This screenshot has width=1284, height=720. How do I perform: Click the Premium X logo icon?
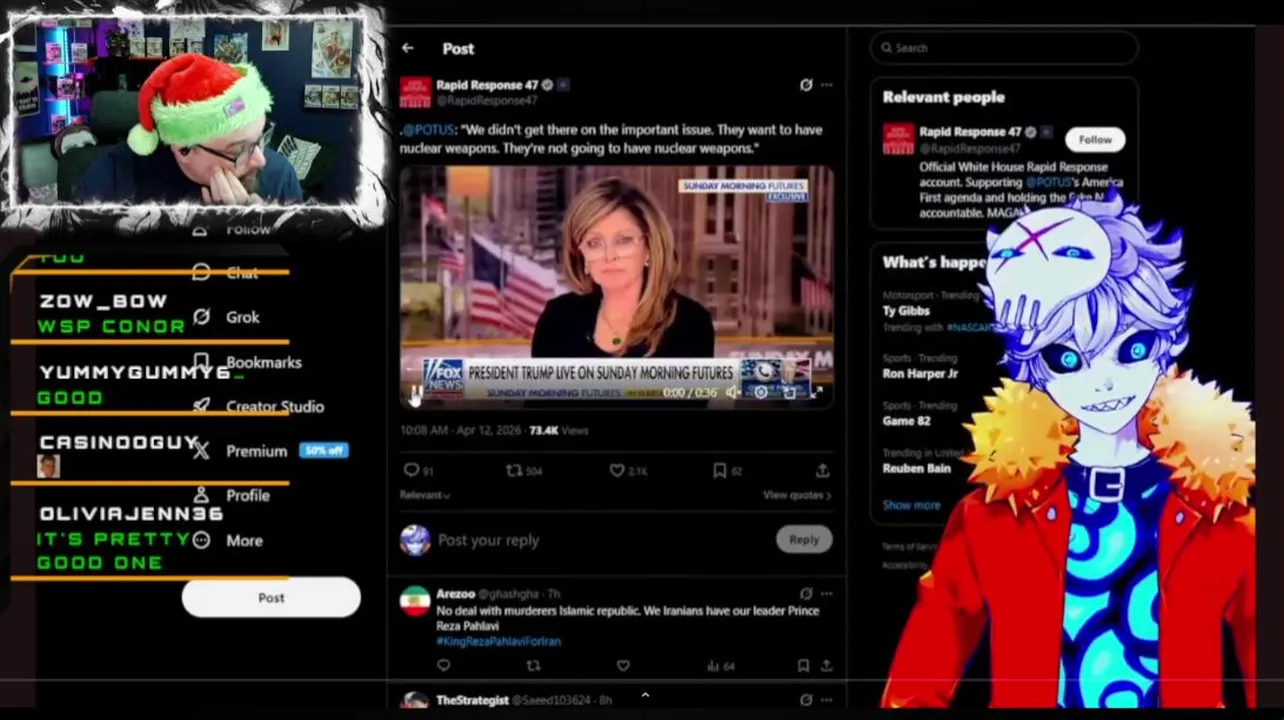point(201,451)
